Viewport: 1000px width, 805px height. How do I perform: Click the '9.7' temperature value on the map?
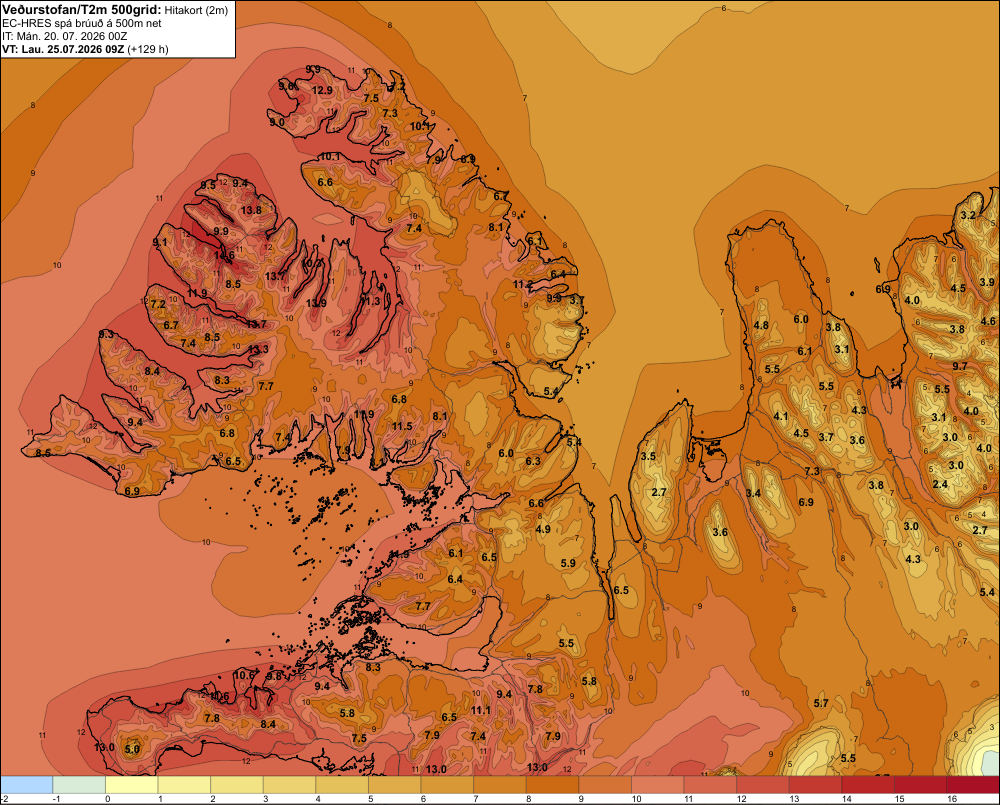[960, 366]
